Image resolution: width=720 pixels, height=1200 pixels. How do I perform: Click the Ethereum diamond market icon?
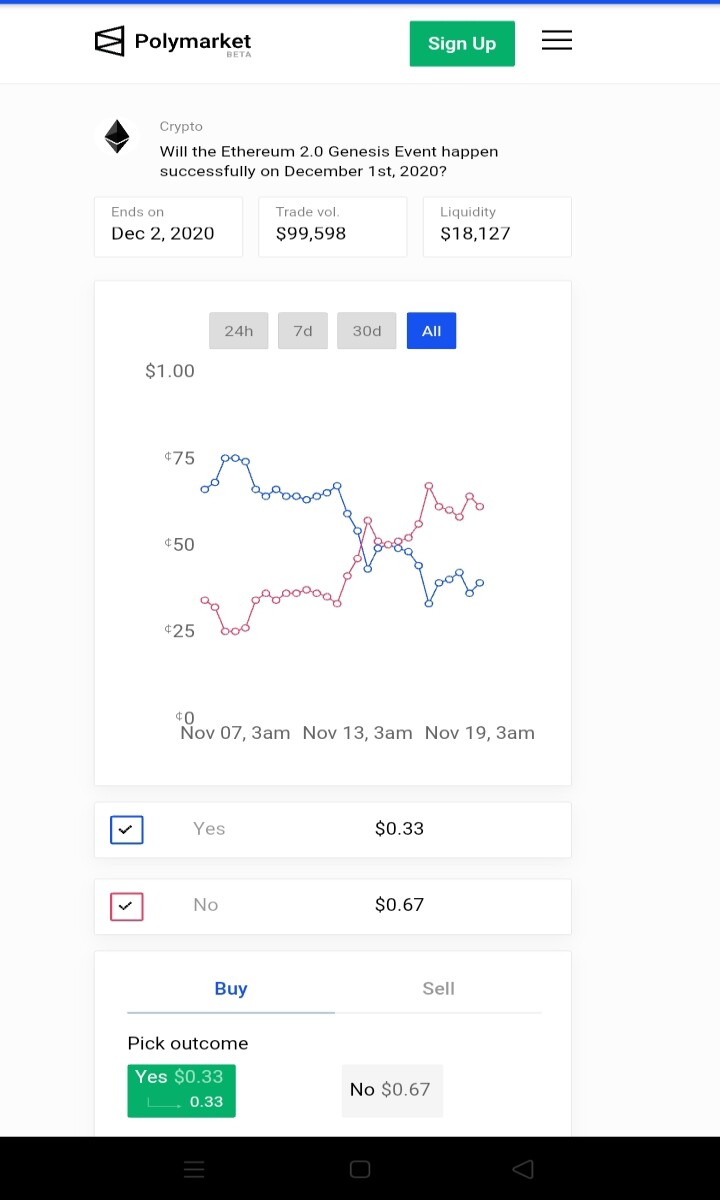(118, 137)
